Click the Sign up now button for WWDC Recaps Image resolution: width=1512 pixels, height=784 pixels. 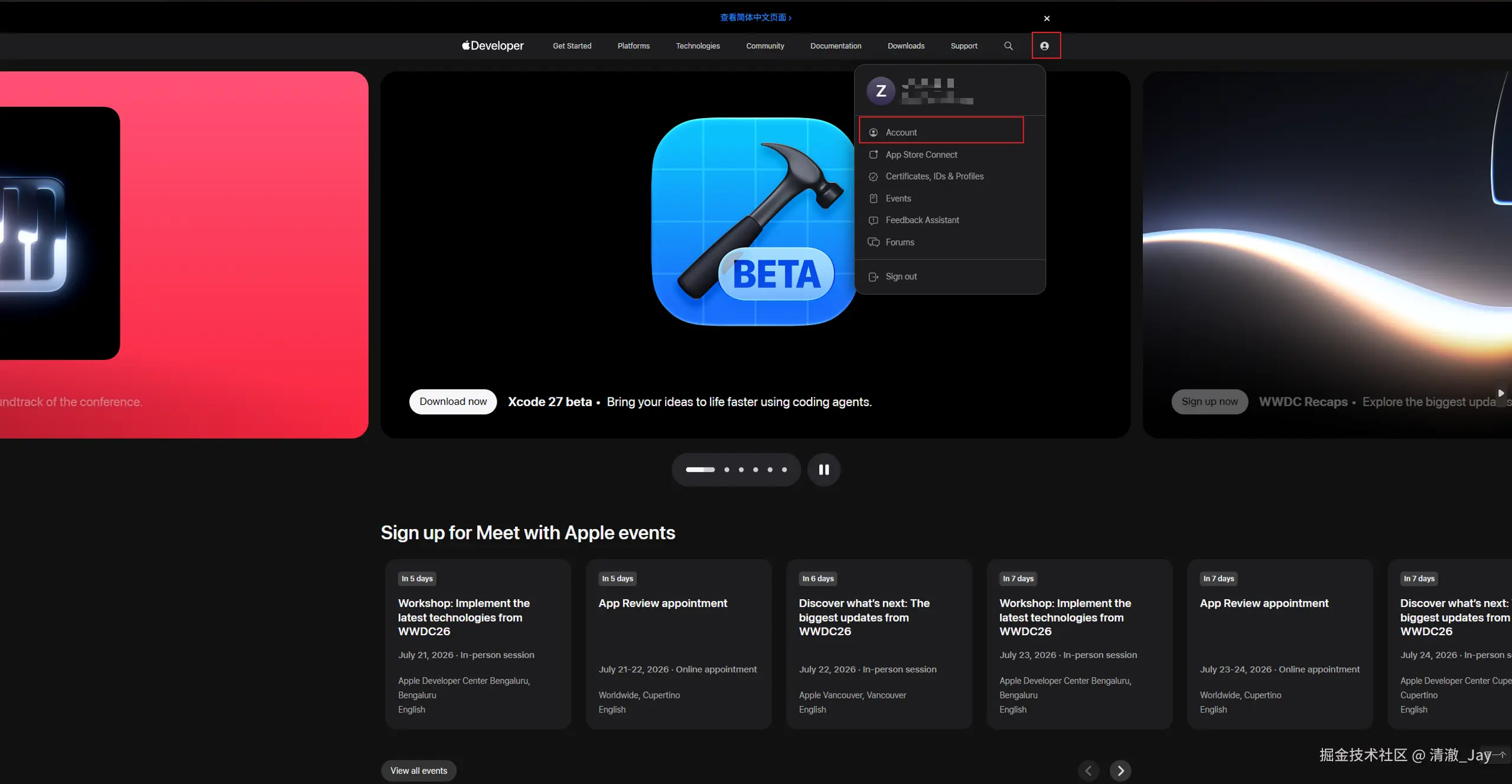[1210, 401]
